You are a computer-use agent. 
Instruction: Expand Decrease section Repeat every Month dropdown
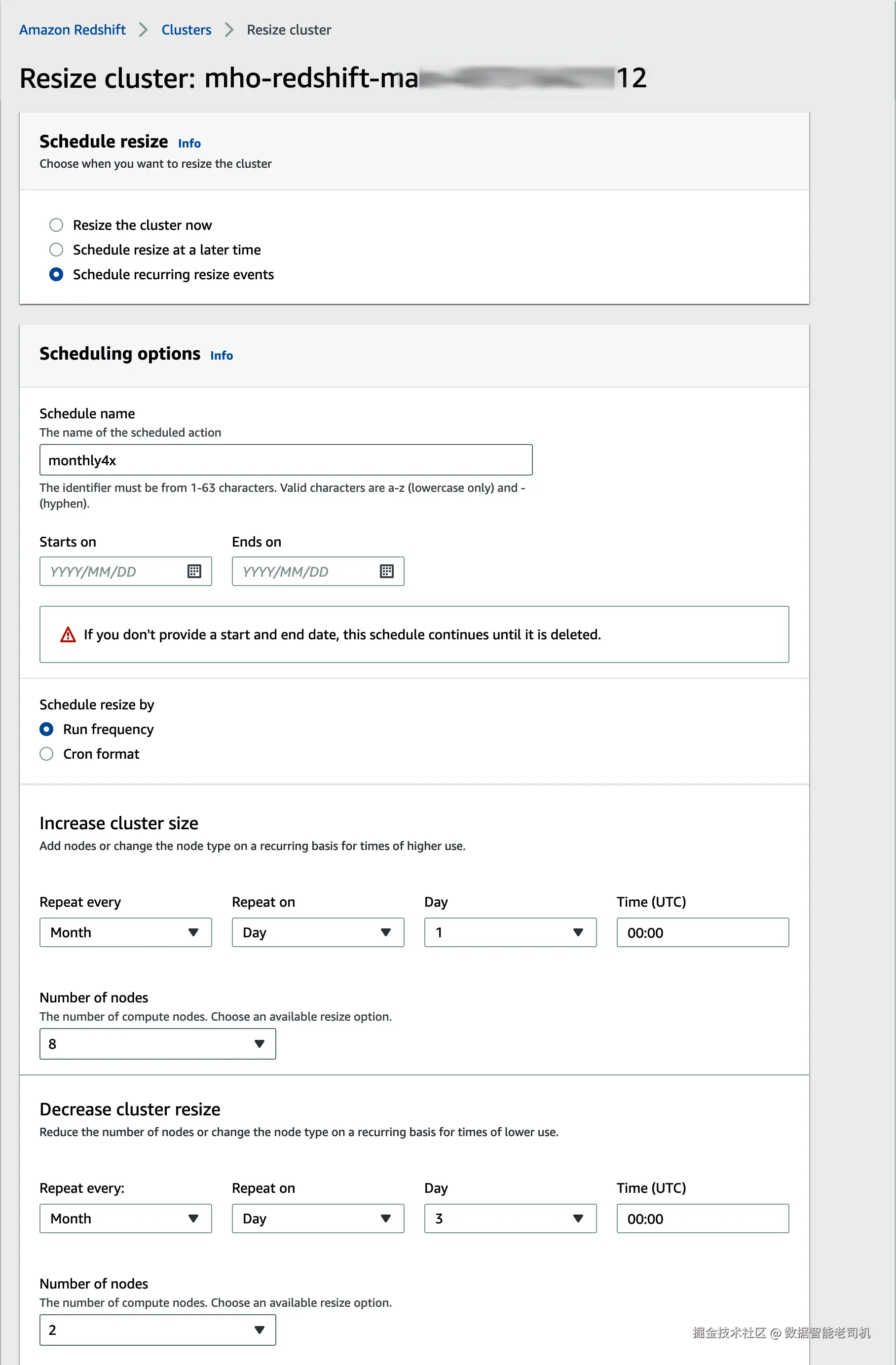[126, 1218]
